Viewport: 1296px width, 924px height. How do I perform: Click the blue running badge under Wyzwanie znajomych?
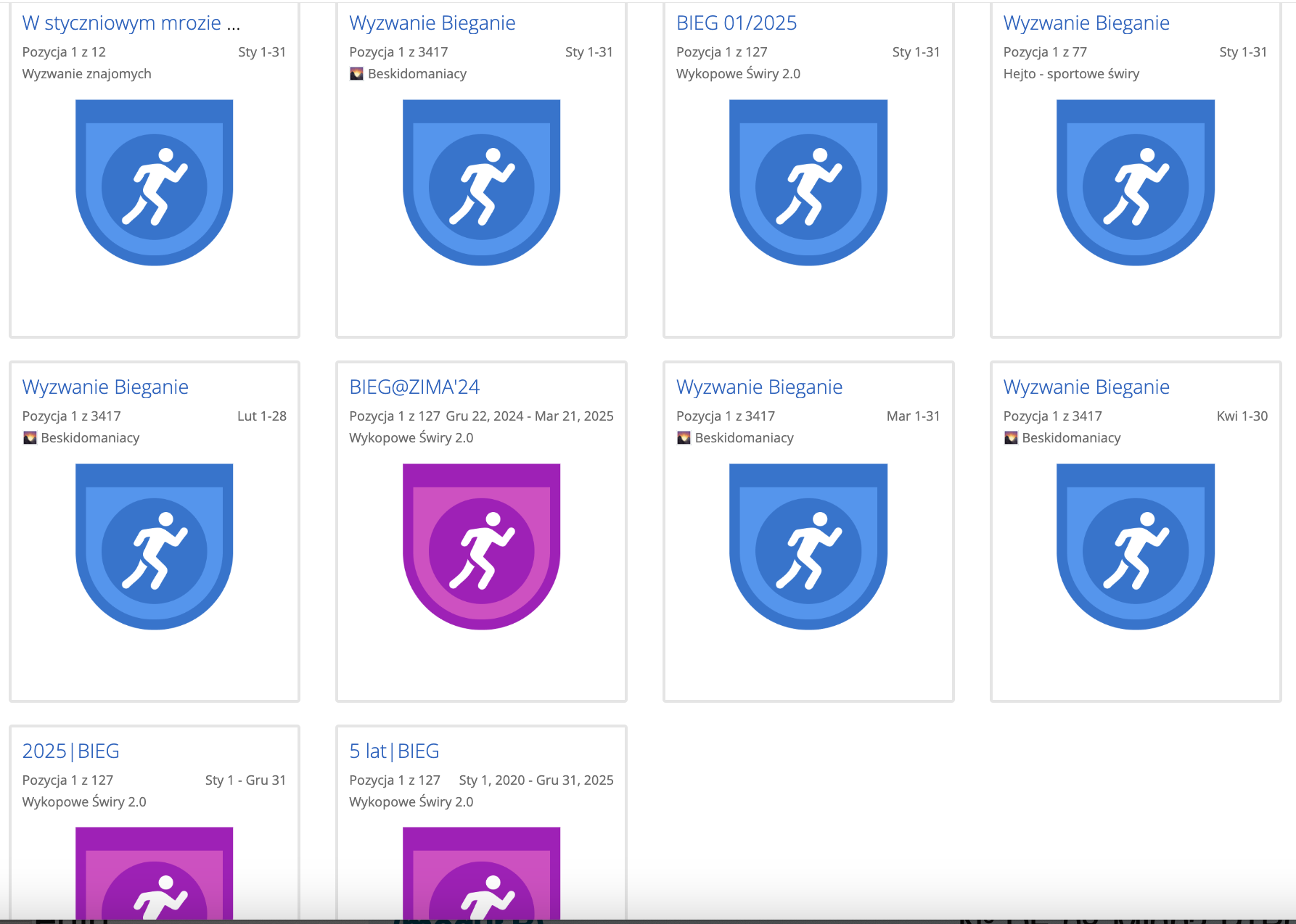point(154,183)
